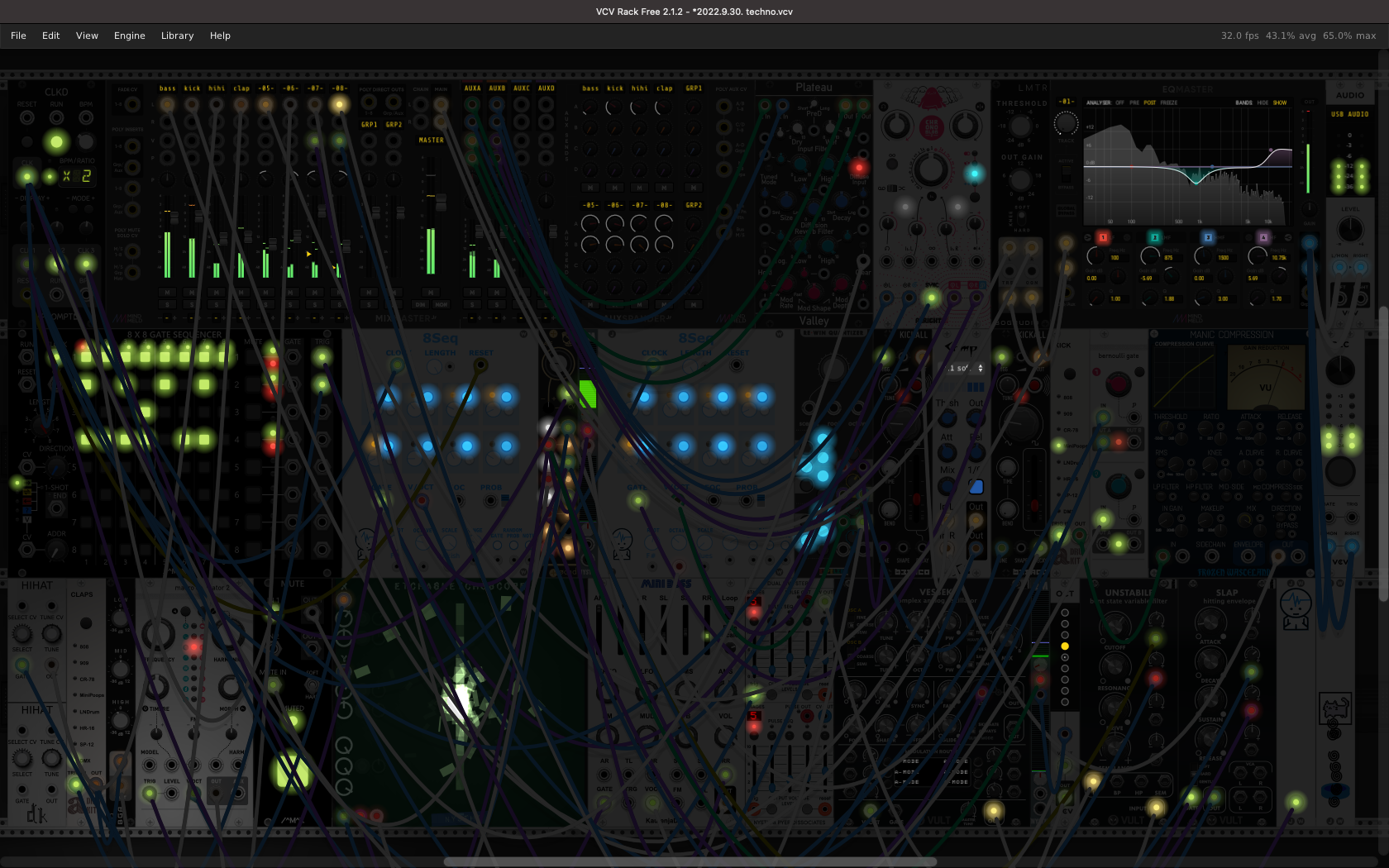Click the Bernoulli gate top red knob
Screen dimensions: 1389x868
1118,384
